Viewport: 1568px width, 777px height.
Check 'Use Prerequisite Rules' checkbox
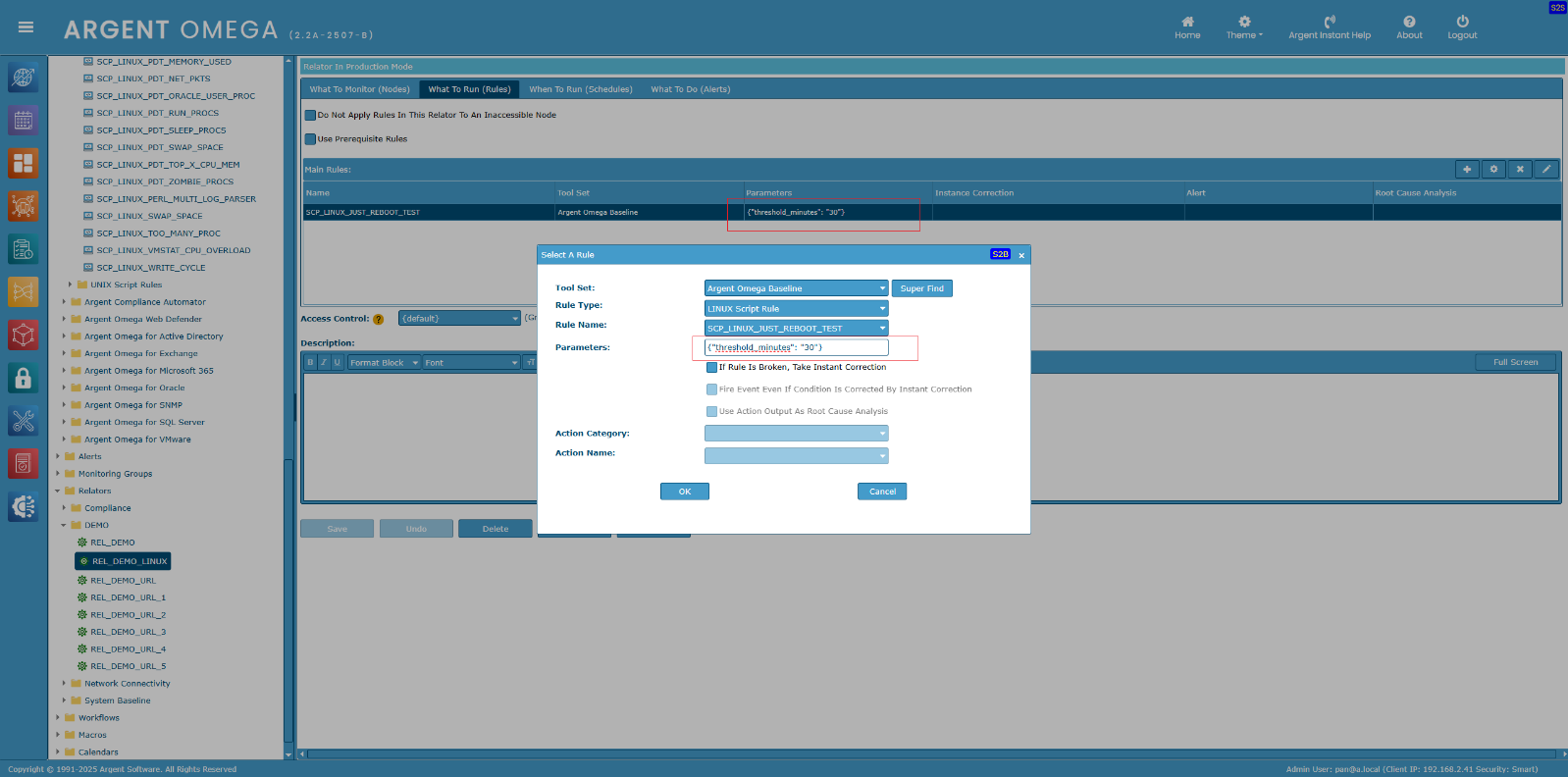310,139
